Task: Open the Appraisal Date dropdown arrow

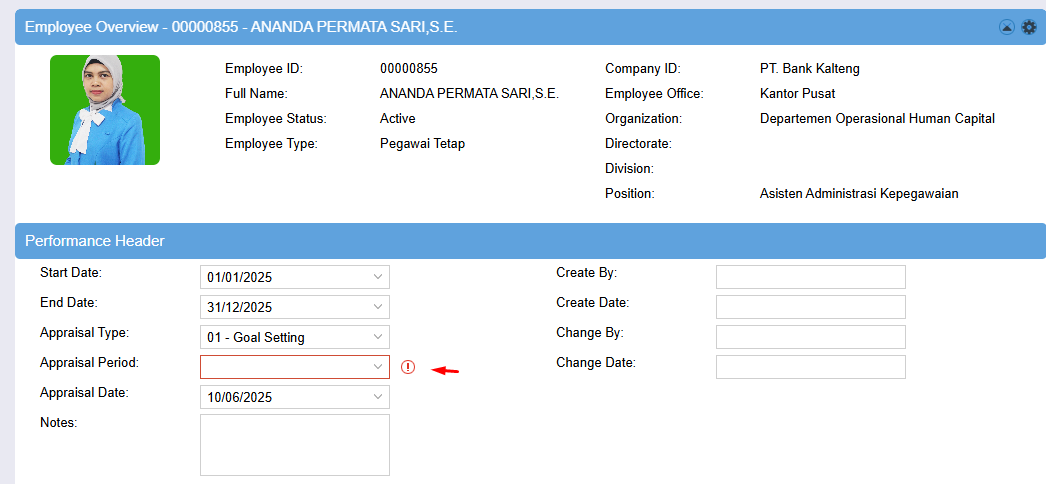Action: click(378, 397)
